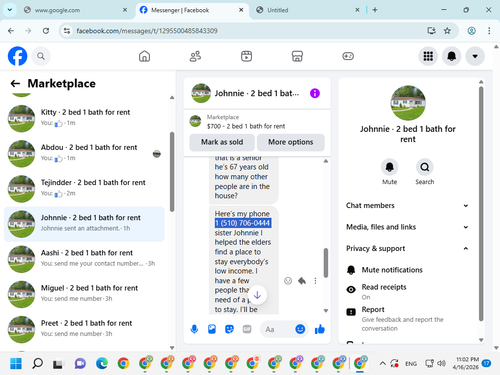This screenshot has width=500, height=375.
Task: Expand Chat members section
Action: [407, 206]
